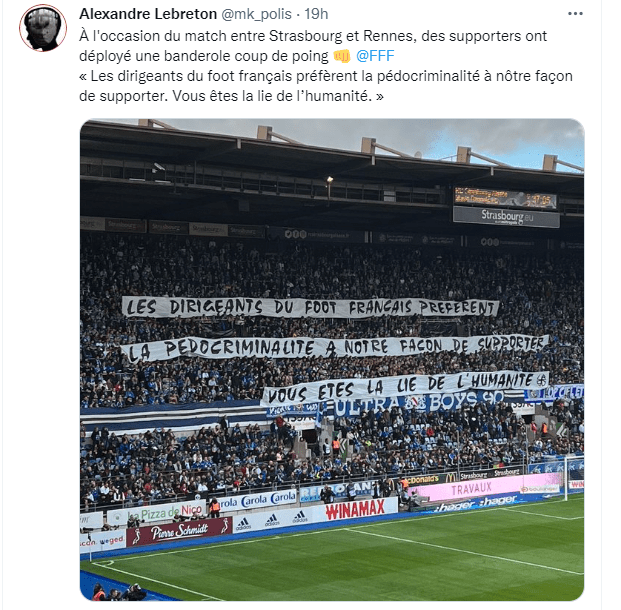This screenshot has width=621, height=610.
Task: Click the pink TRAVAUX ad board in photo
Action: click(485, 488)
